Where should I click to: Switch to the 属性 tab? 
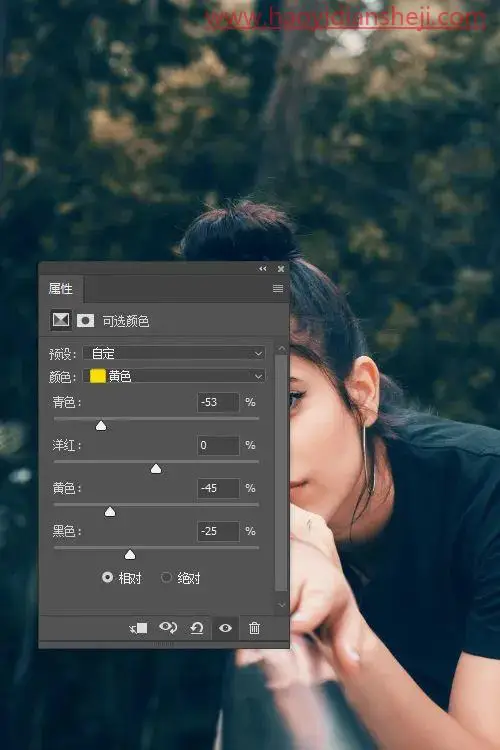pos(61,288)
